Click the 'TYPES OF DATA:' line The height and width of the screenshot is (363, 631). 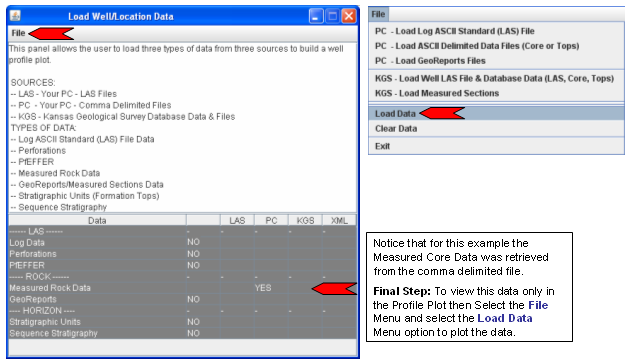pos(43,128)
